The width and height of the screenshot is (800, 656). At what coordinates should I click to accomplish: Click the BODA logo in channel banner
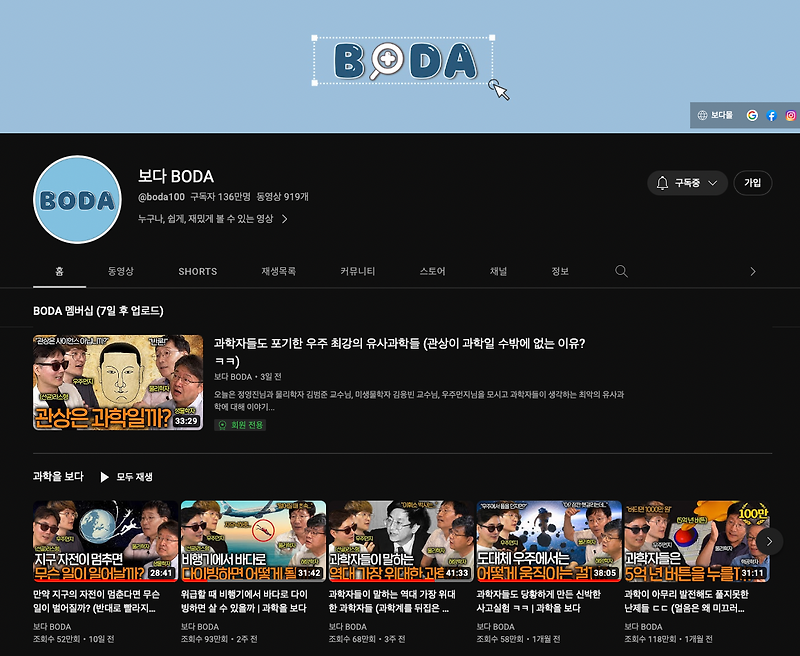[x=405, y=61]
